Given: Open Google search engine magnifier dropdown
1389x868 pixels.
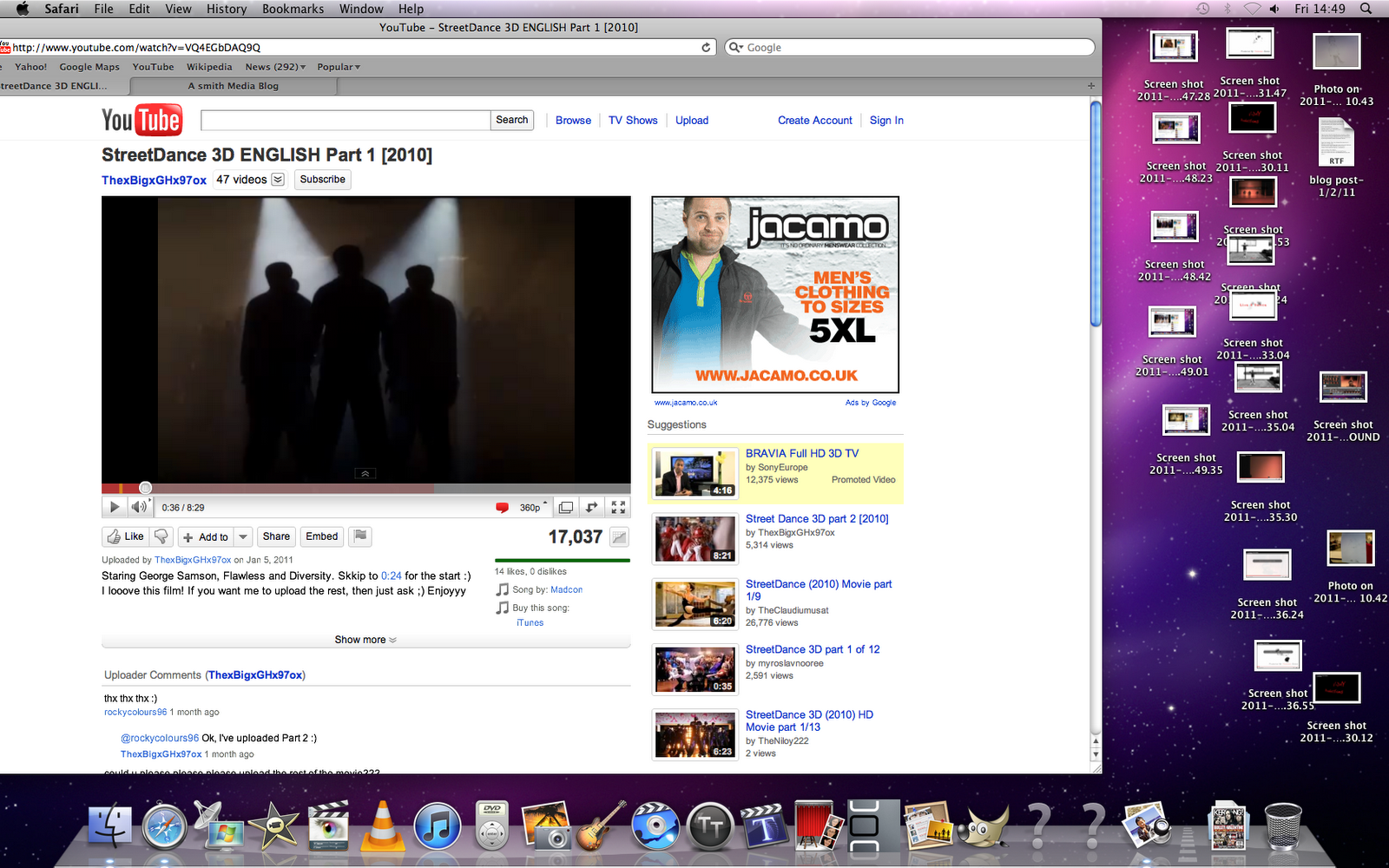Looking at the screenshot, I should point(735,48).
